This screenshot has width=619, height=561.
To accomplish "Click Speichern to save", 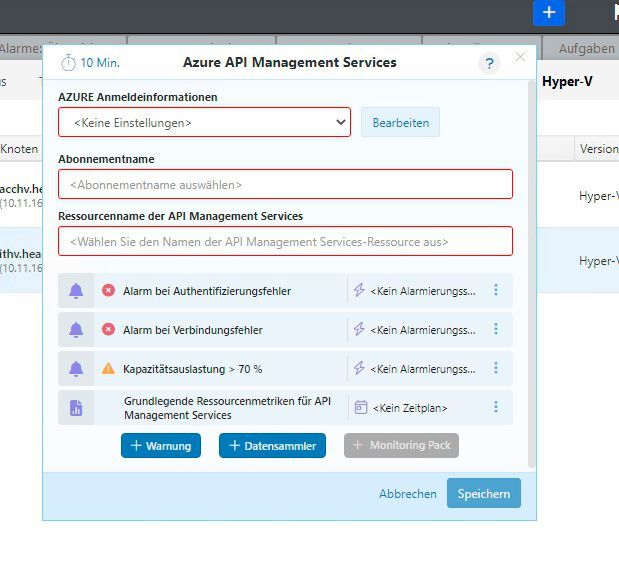I will (484, 493).
